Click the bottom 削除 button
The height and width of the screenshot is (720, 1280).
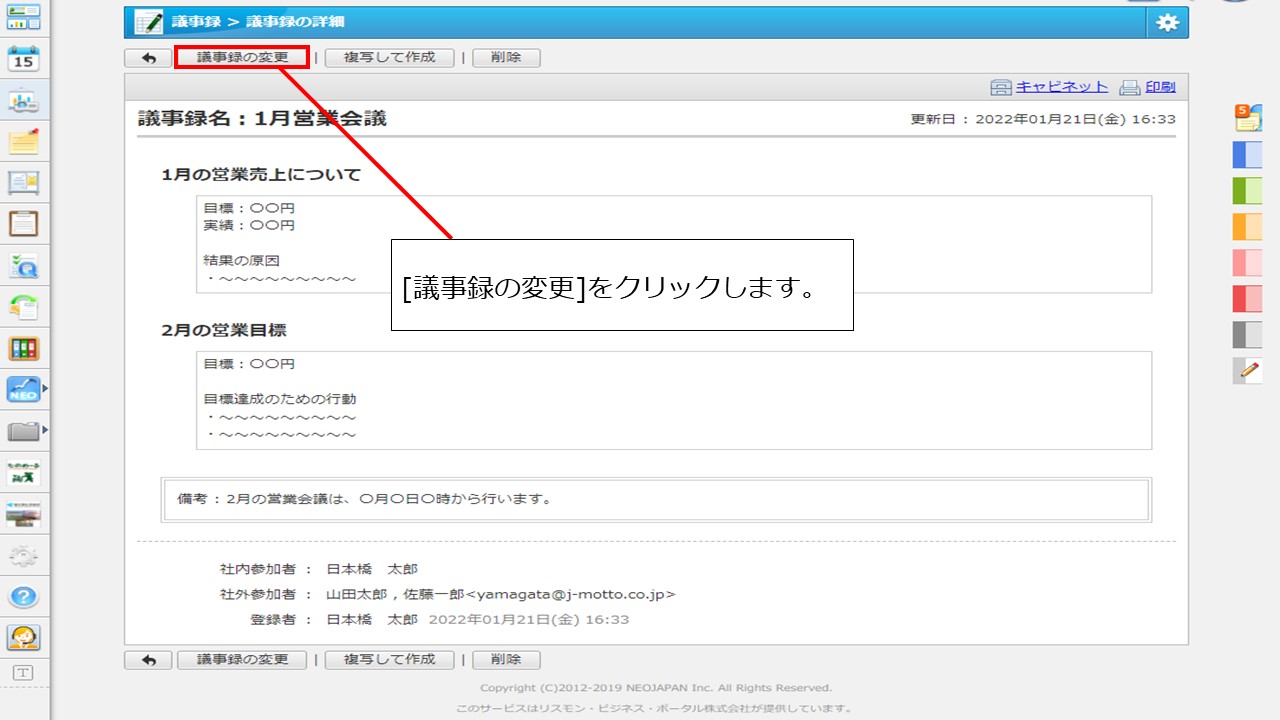506,660
